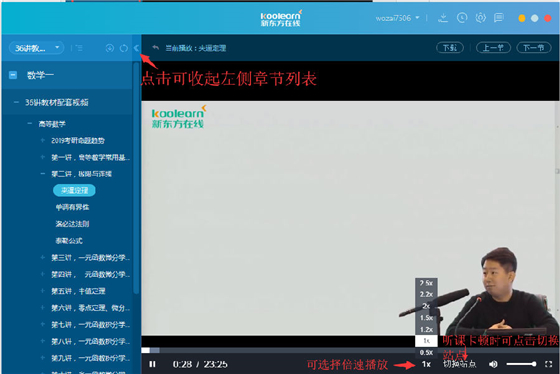This screenshot has width=560, height=374.
Task: Click the koolearn logo in the header
Action: click(281, 18)
